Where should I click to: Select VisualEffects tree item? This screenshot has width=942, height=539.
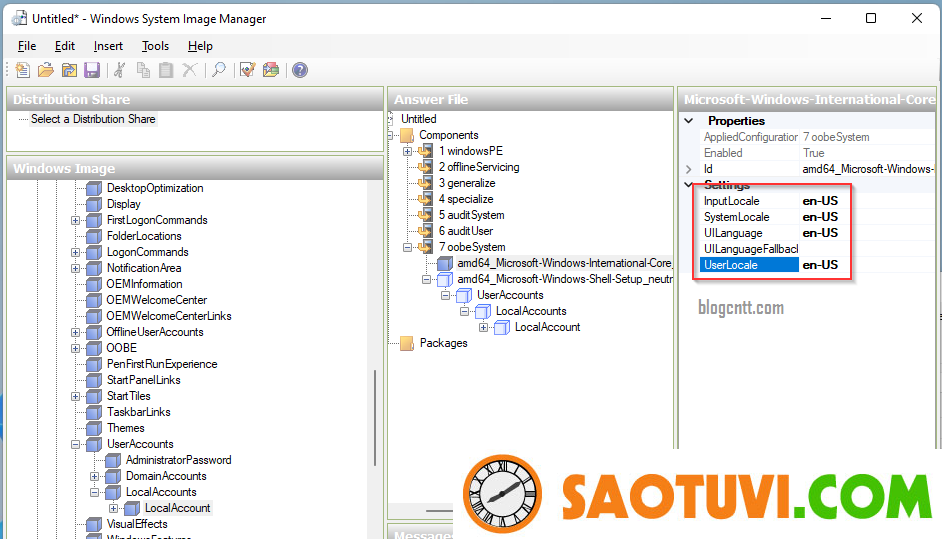click(137, 524)
